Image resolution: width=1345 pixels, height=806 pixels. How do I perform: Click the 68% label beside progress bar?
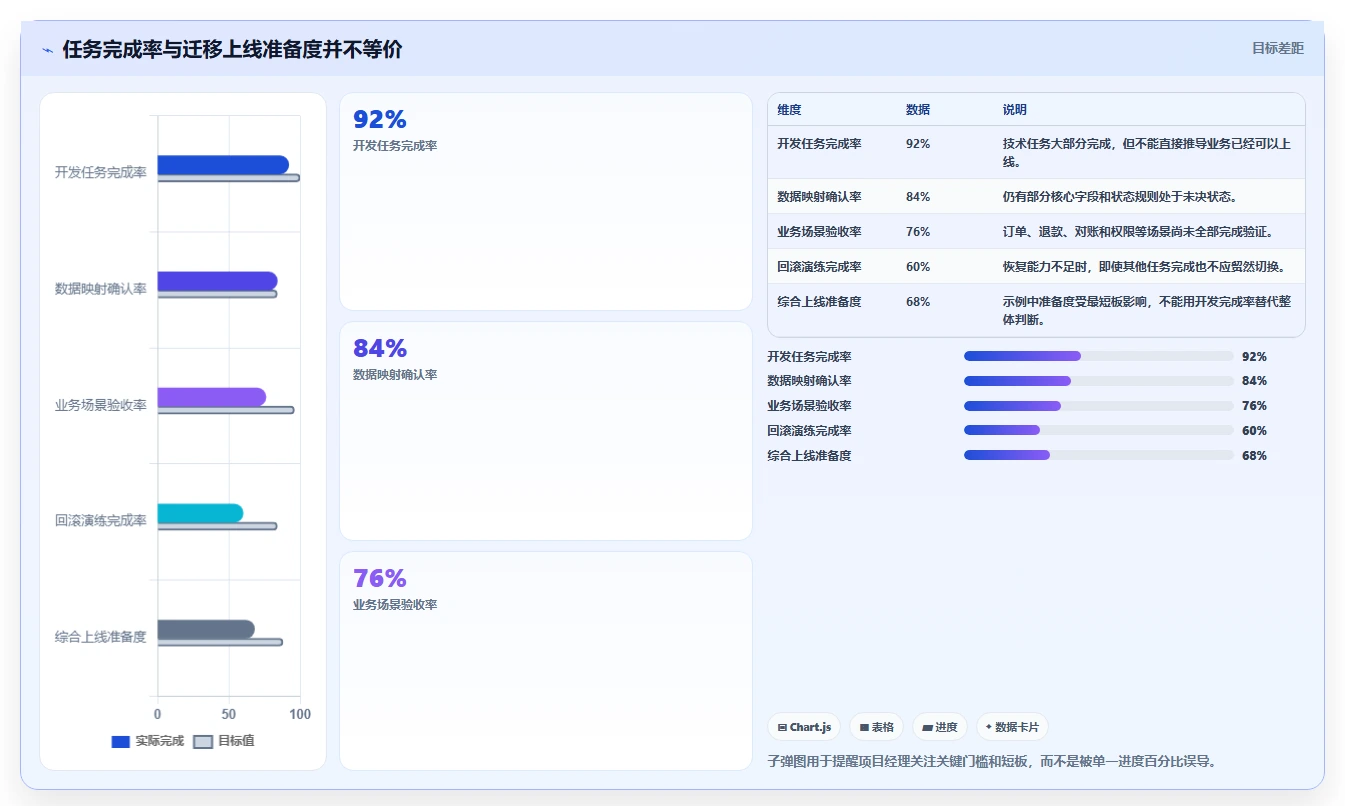pyautogui.click(x=1254, y=455)
